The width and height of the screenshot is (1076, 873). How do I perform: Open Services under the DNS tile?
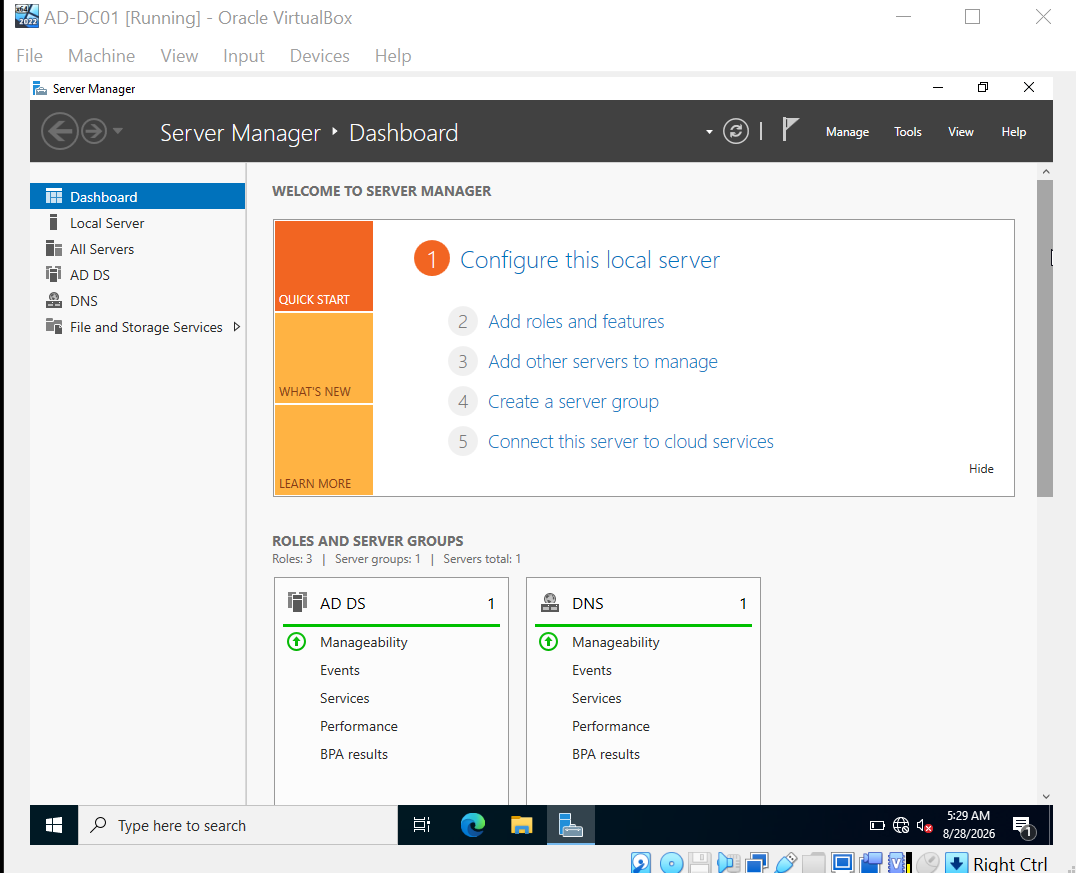click(x=596, y=698)
